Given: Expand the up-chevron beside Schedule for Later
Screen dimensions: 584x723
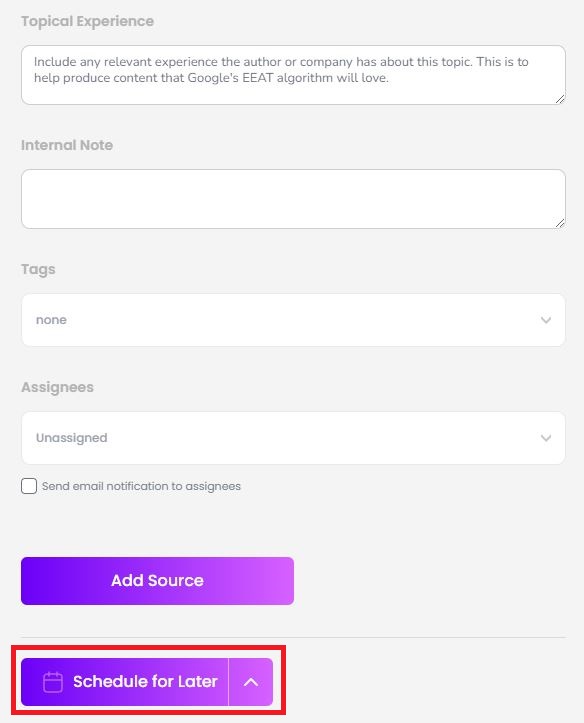Looking at the screenshot, I should 251,682.
